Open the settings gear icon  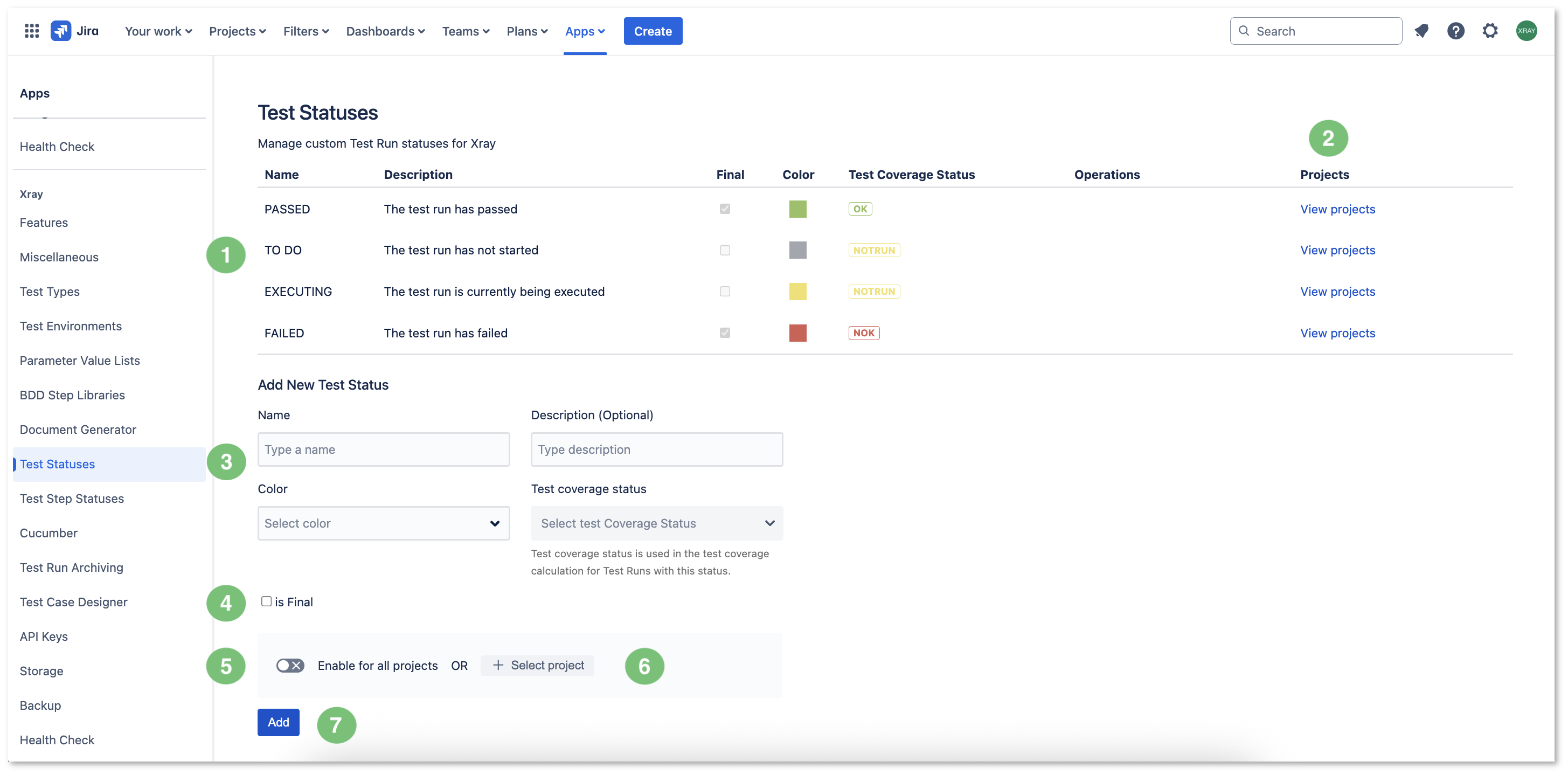pos(1490,31)
